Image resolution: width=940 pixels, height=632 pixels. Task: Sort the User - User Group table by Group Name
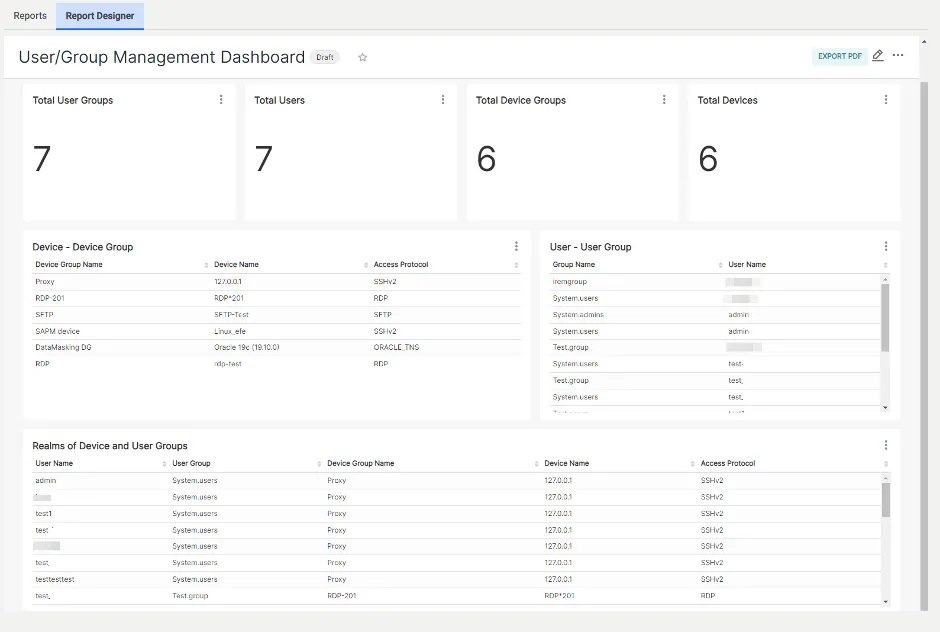[x=720, y=265]
